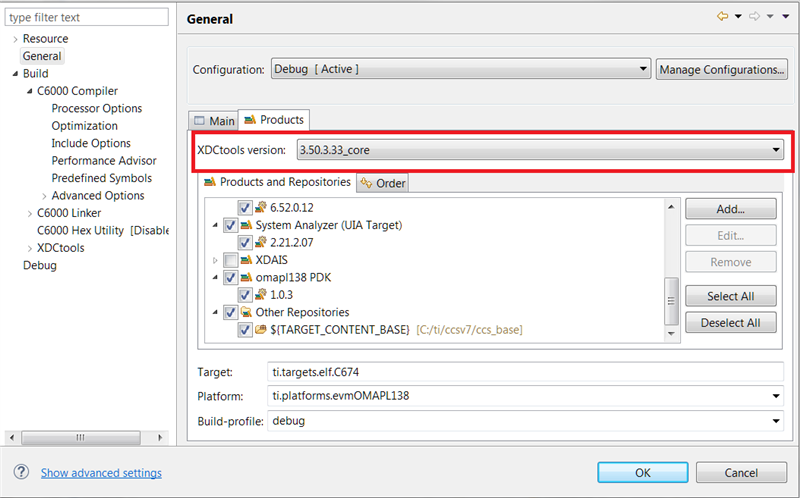Expand the C6000 Linker tree node
This screenshot has width=800, height=498.
pos(30,213)
